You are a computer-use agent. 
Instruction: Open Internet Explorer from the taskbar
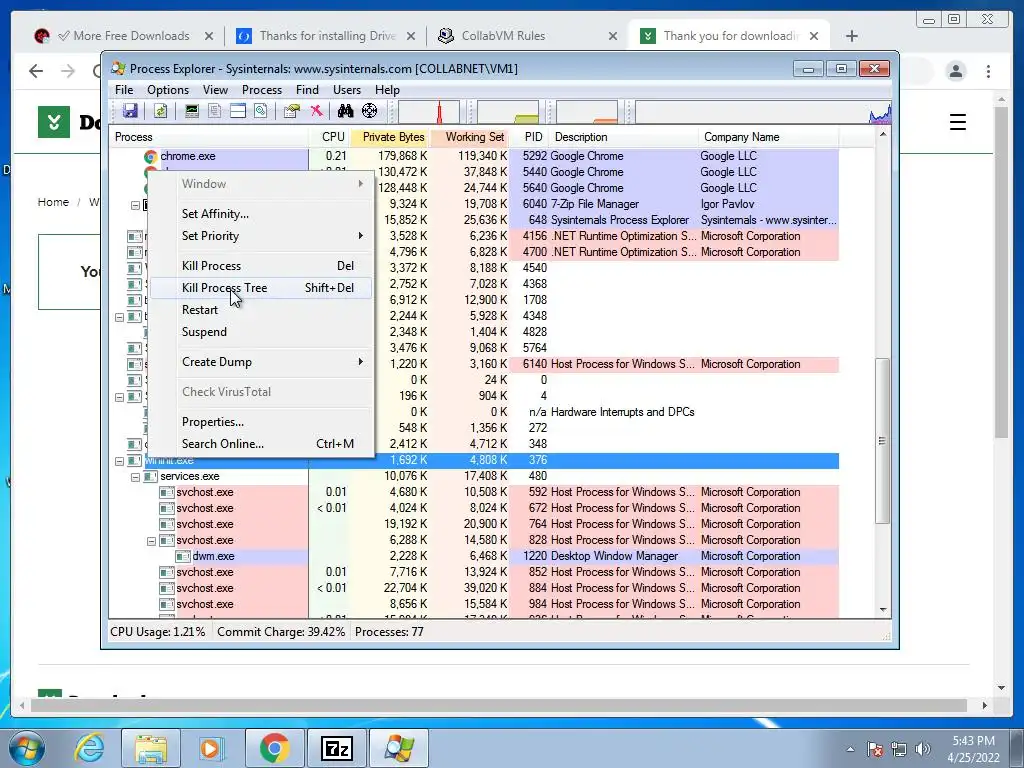point(88,748)
